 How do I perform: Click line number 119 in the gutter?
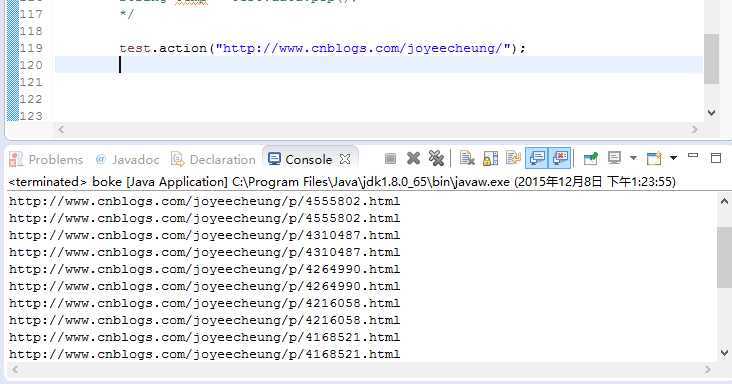(x=31, y=48)
